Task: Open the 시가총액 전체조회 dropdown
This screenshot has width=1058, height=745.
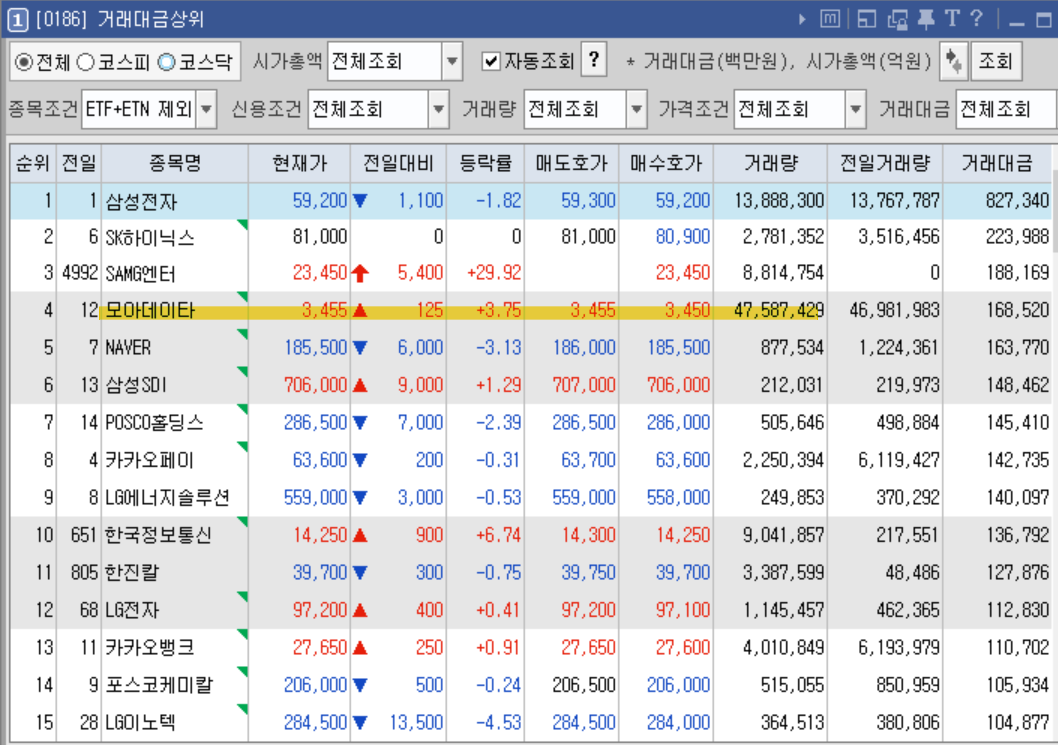Action: tap(452, 61)
